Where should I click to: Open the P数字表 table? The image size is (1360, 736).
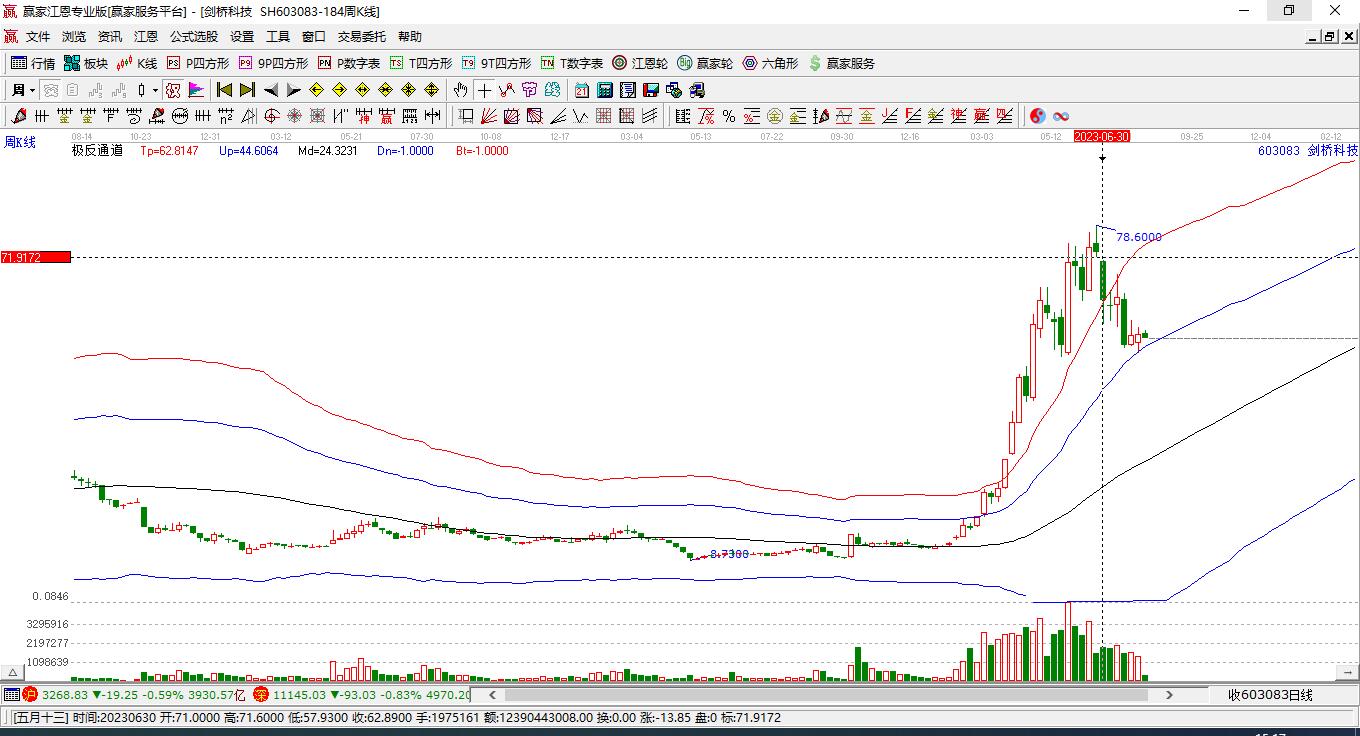pos(349,63)
